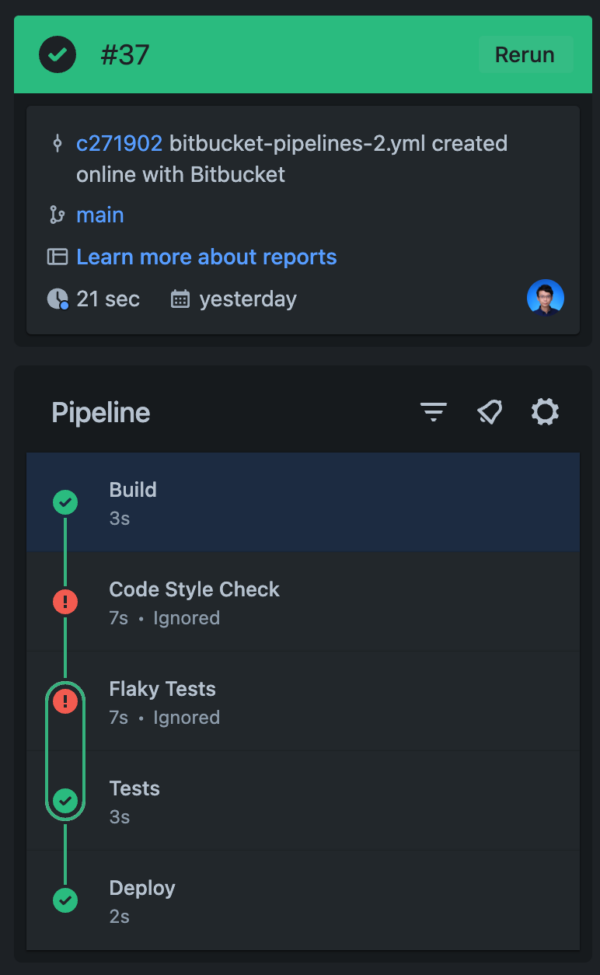
Task: Select the Tests step
Action: point(303,801)
